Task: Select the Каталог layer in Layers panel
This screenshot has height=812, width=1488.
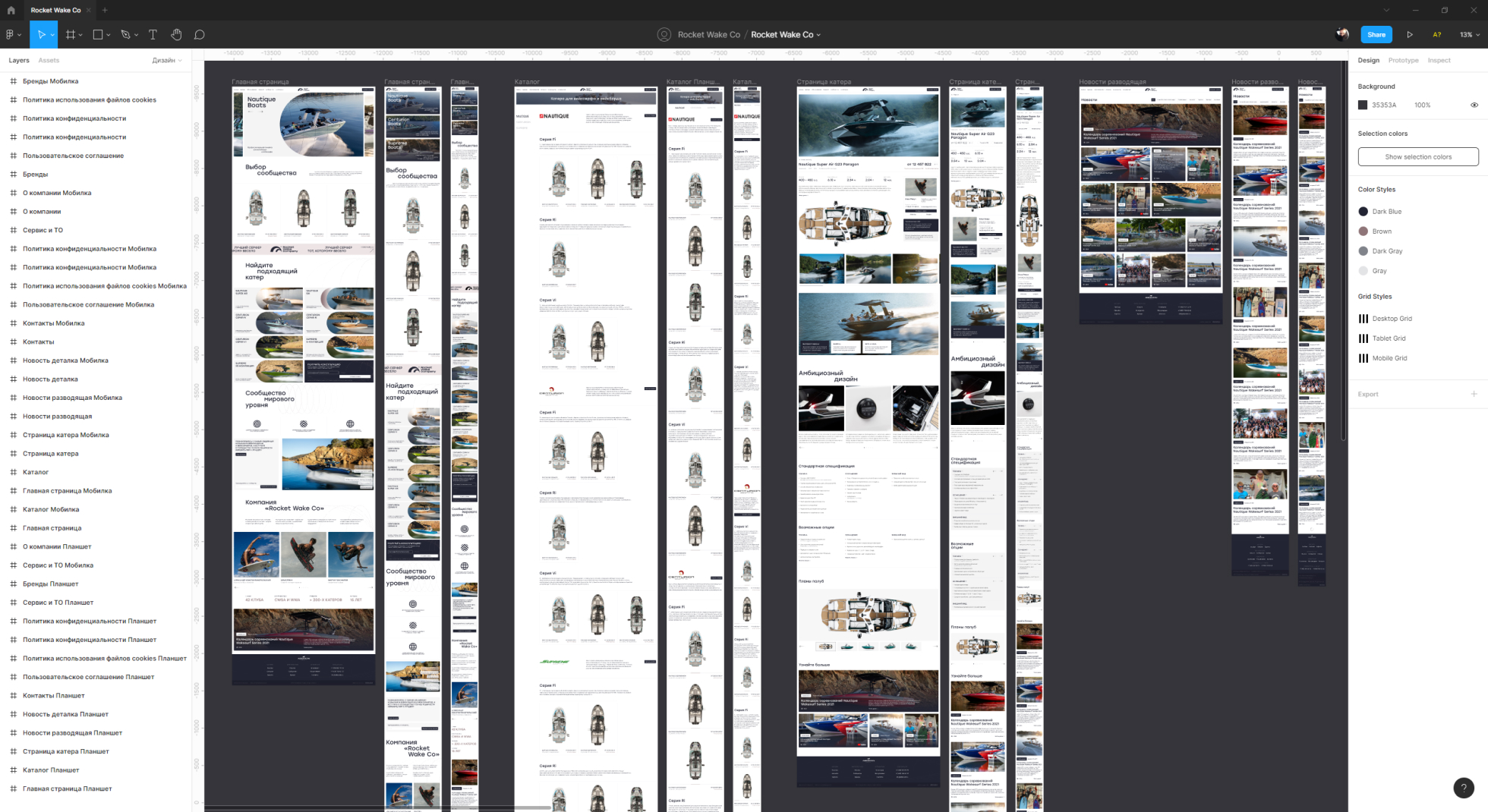Action: tap(36, 472)
